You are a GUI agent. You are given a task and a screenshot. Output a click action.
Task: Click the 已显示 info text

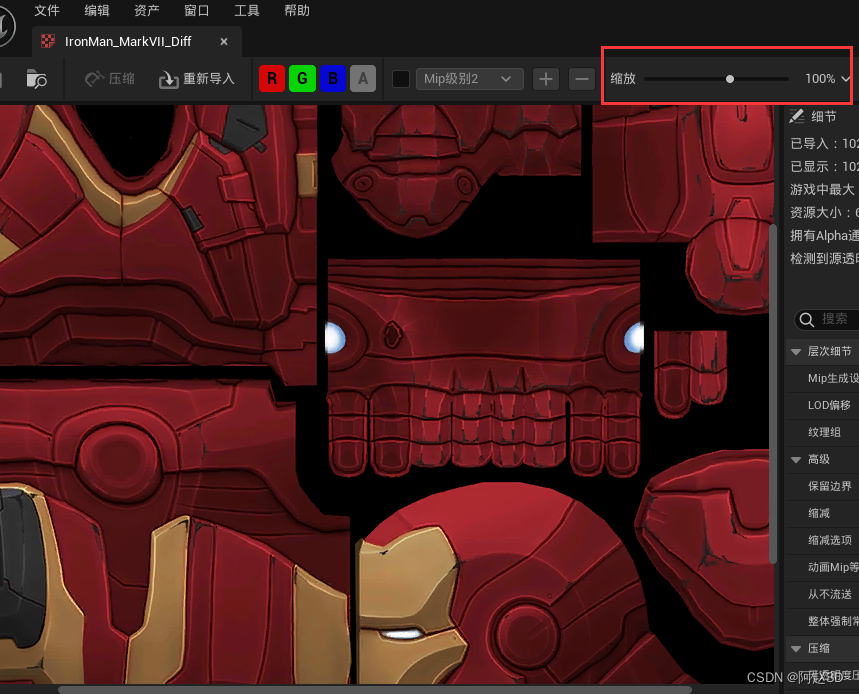click(x=824, y=167)
